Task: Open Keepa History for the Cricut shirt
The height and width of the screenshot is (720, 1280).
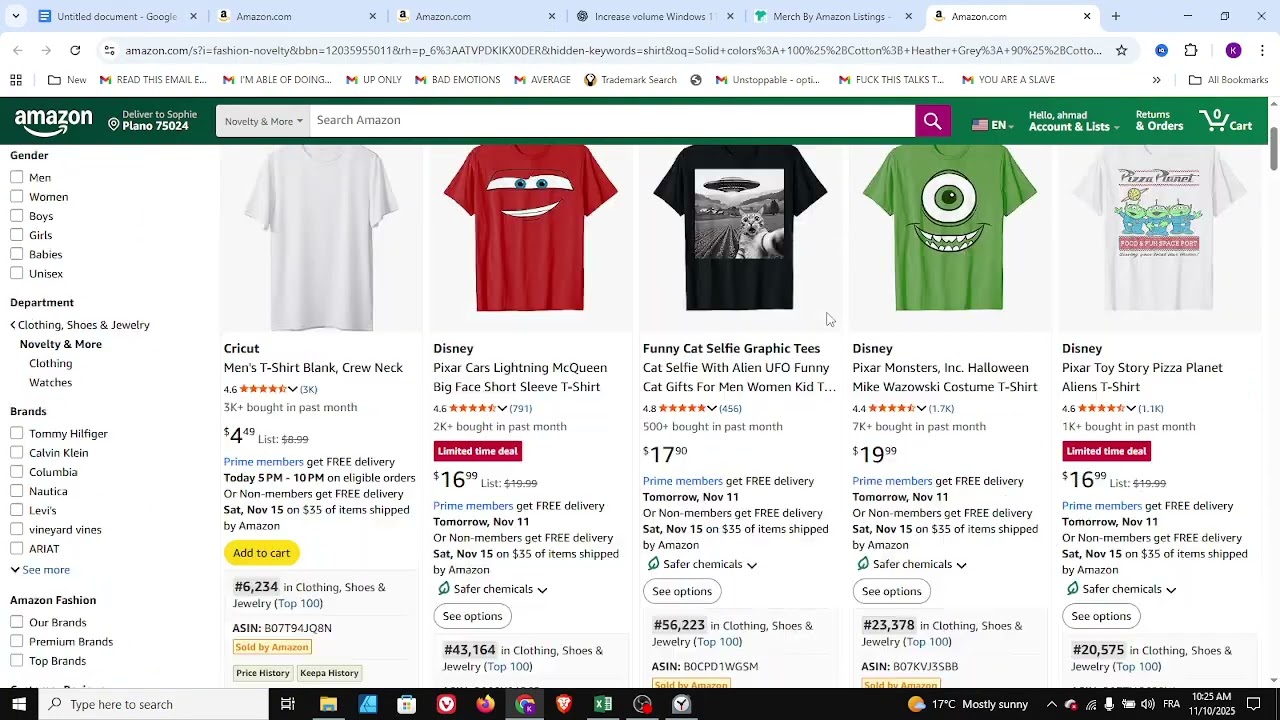Action: [329, 673]
